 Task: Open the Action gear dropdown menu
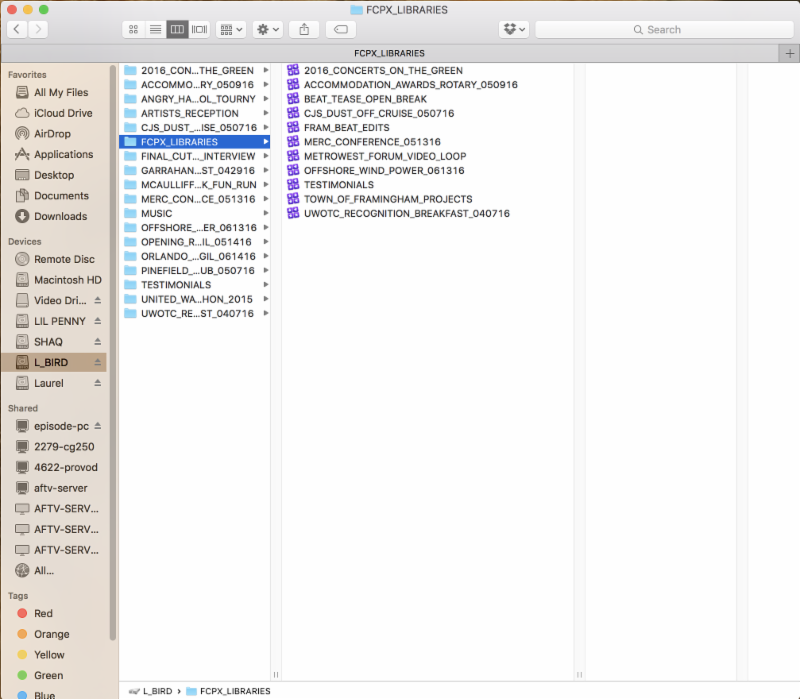[x=268, y=30]
